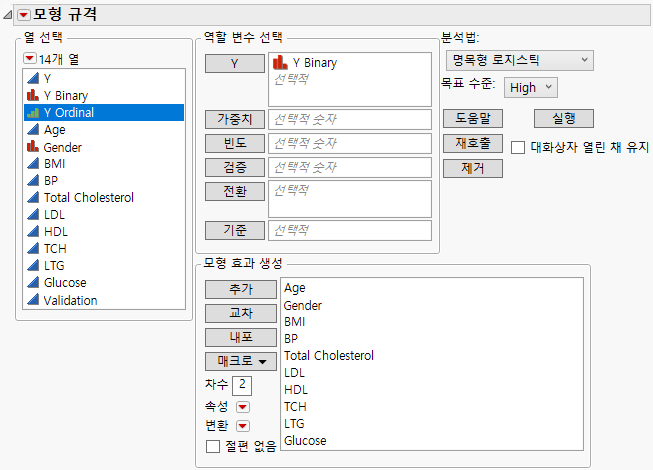This screenshot has height=470, width=653.
Task: Select Total Cholesterol name in column list
Action: click(x=89, y=197)
